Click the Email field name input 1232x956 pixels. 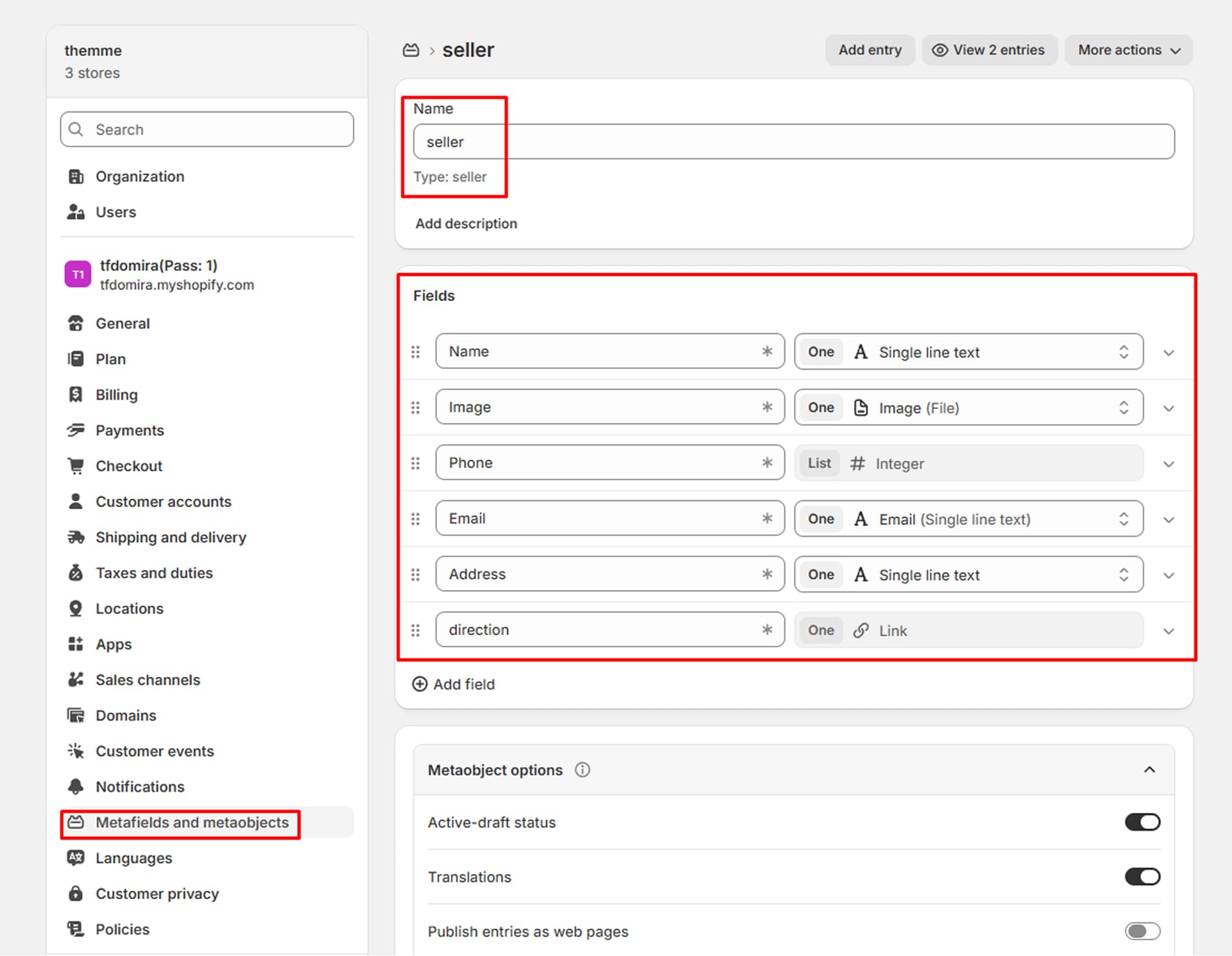610,518
